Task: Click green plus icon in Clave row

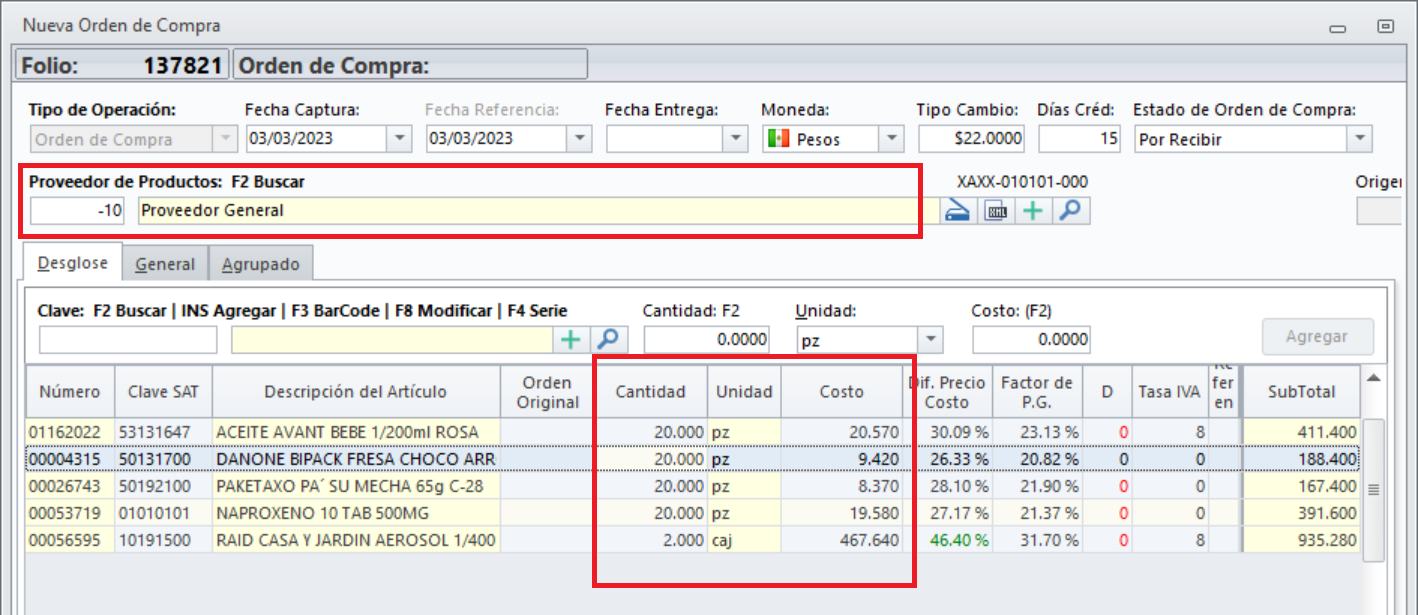Action: coord(570,340)
